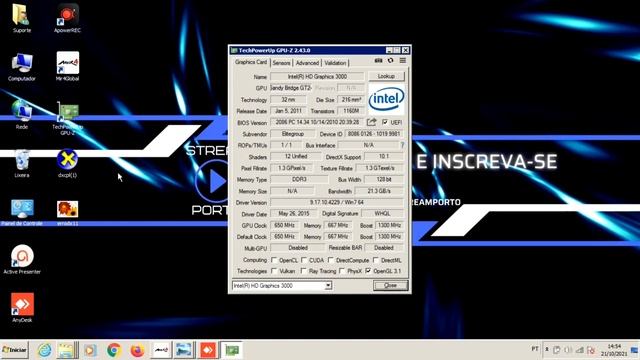The image size is (640, 360).
Task: Switch to the GPU-Z taskbar button
Action: coord(232,350)
